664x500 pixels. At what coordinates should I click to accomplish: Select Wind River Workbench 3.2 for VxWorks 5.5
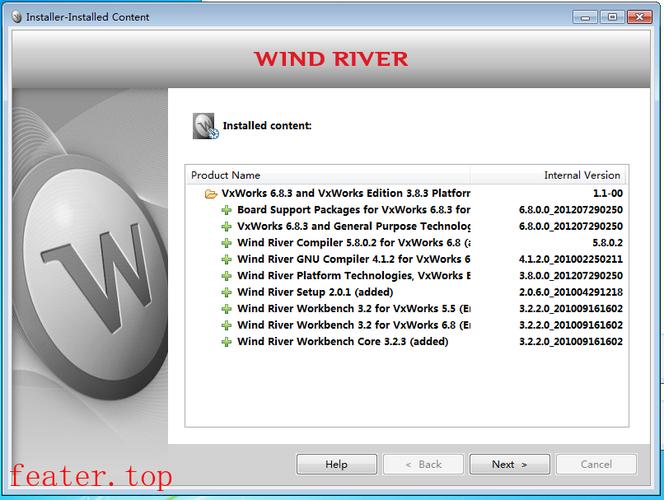point(353,308)
